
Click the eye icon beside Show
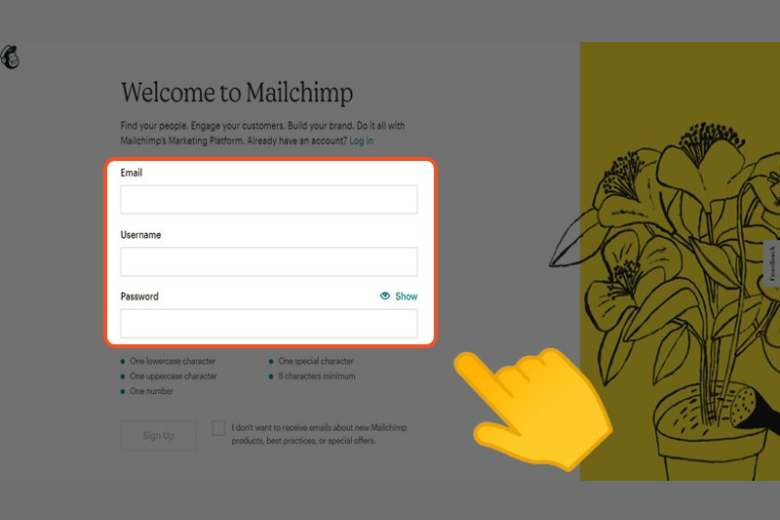385,296
